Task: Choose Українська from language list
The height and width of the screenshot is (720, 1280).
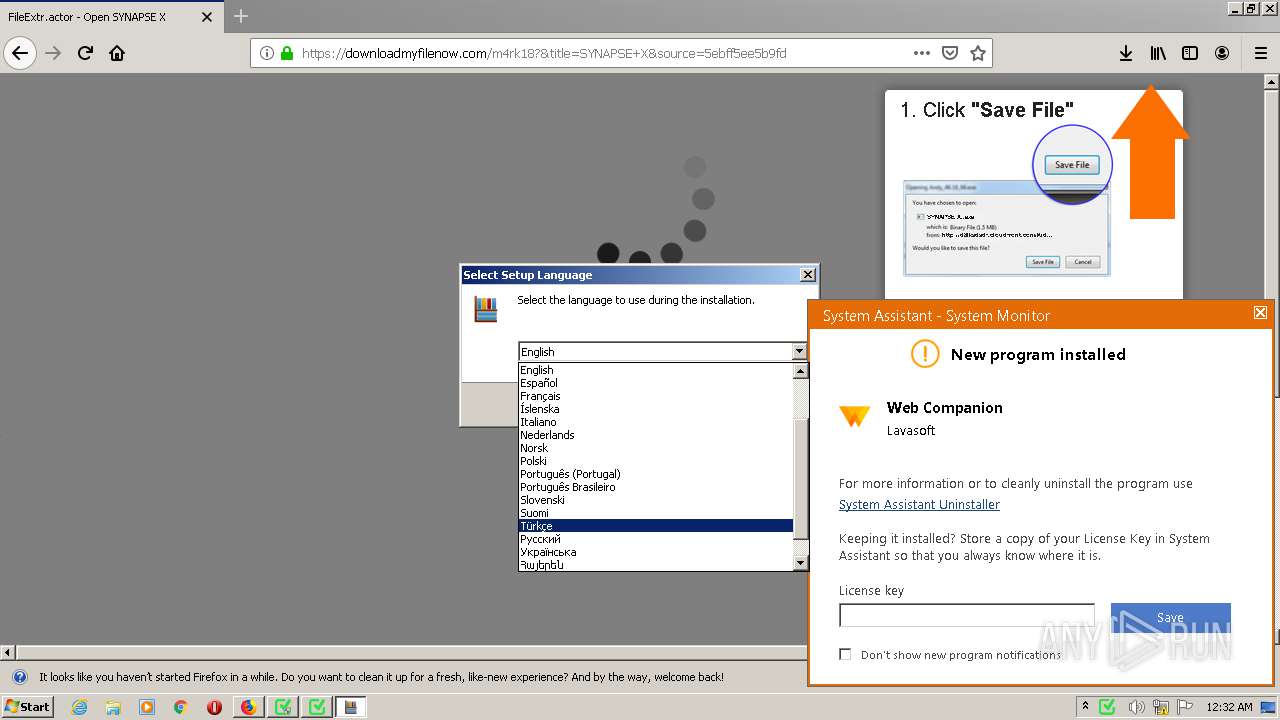Action: (x=655, y=552)
